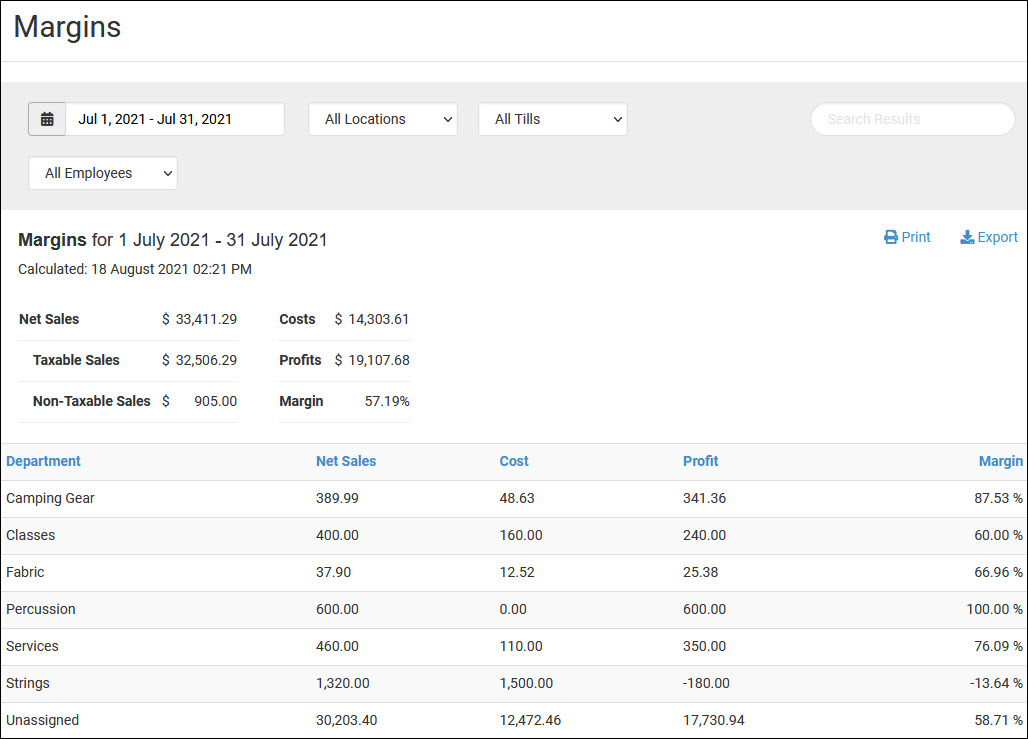
Task: Click the Percussion department row
Action: pyautogui.click(x=41, y=609)
